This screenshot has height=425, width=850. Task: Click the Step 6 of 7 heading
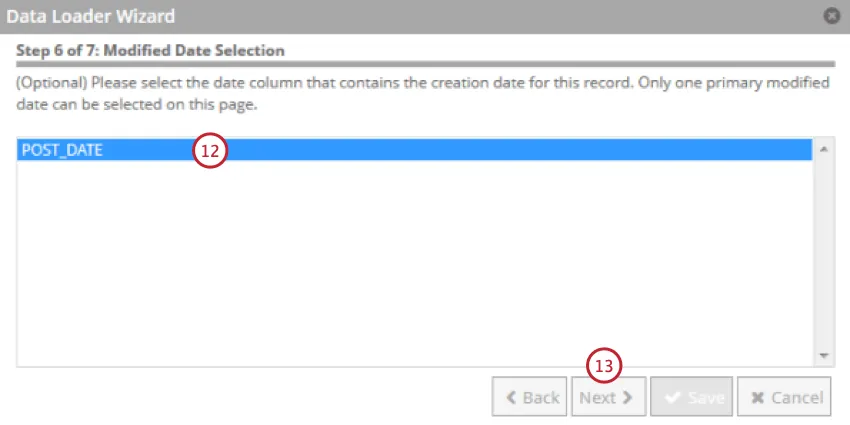coord(151,50)
